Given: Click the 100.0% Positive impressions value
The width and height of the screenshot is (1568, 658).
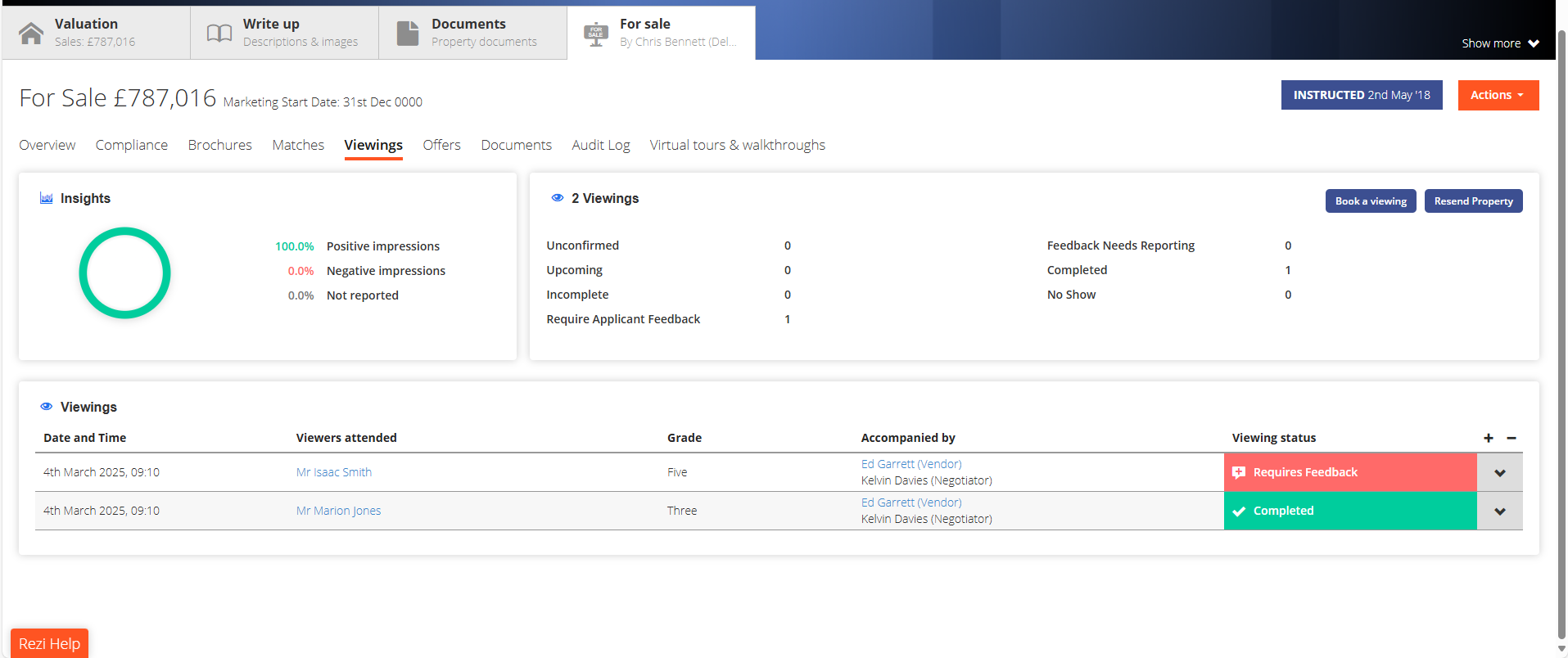Looking at the screenshot, I should point(295,246).
